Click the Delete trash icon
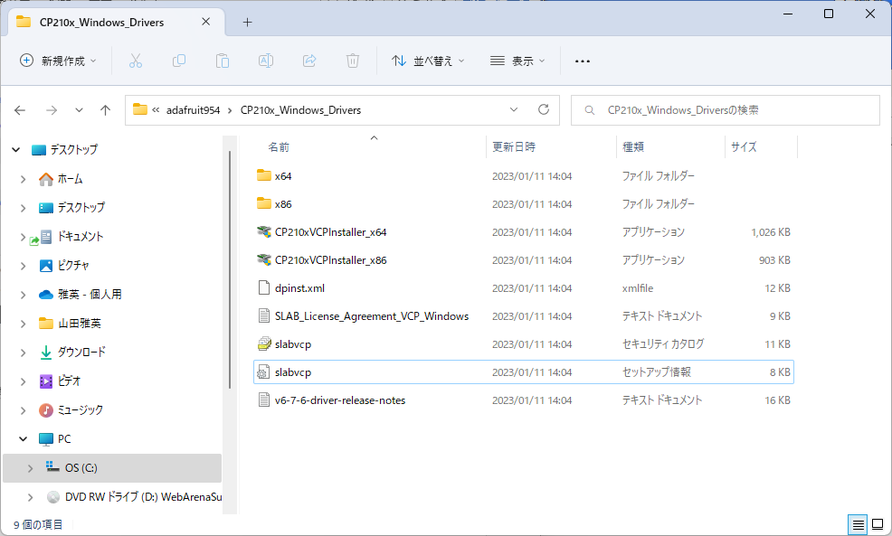The image size is (892, 536). pyautogui.click(x=353, y=60)
